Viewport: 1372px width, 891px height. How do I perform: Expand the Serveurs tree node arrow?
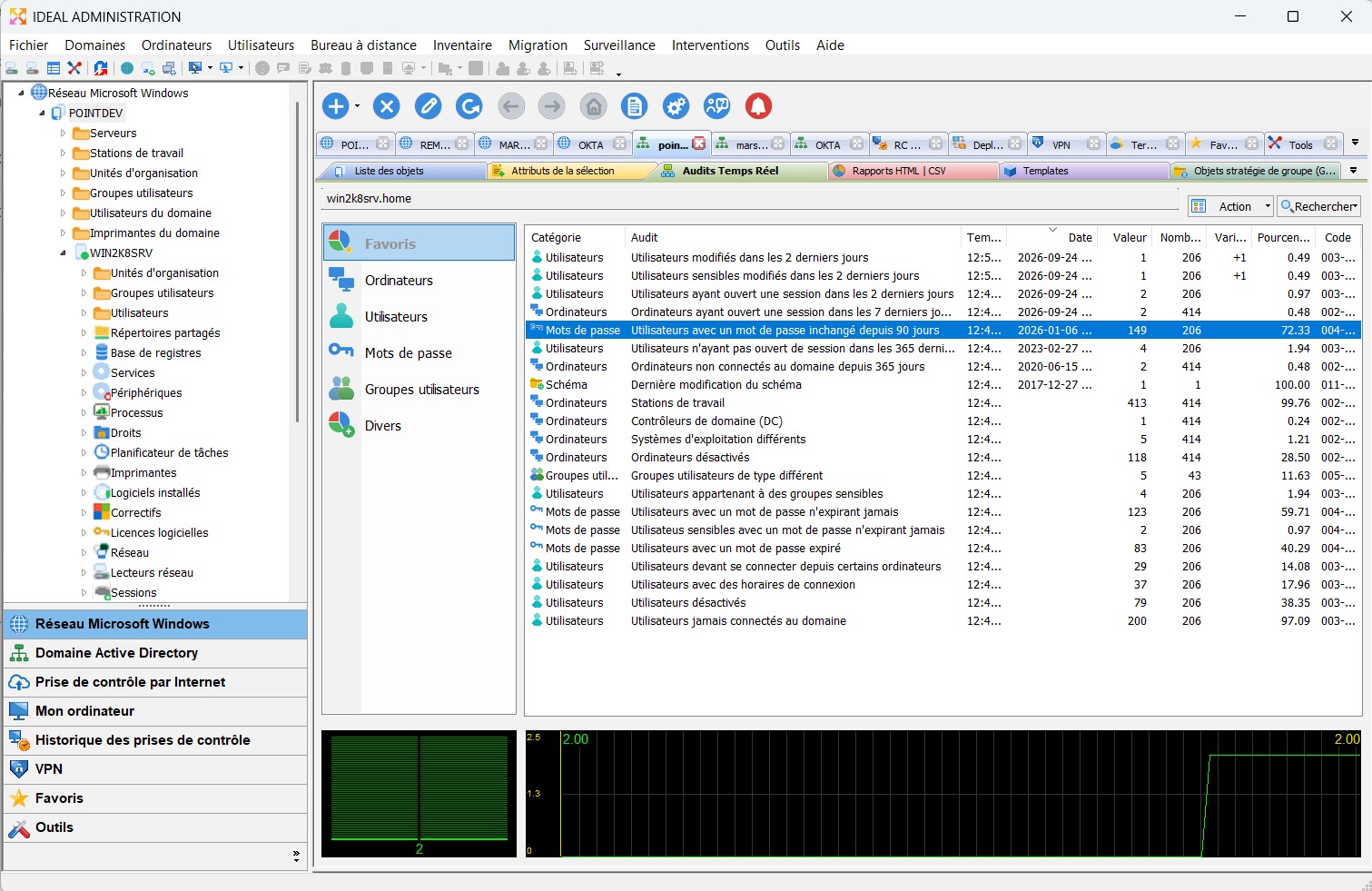pos(63,133)
